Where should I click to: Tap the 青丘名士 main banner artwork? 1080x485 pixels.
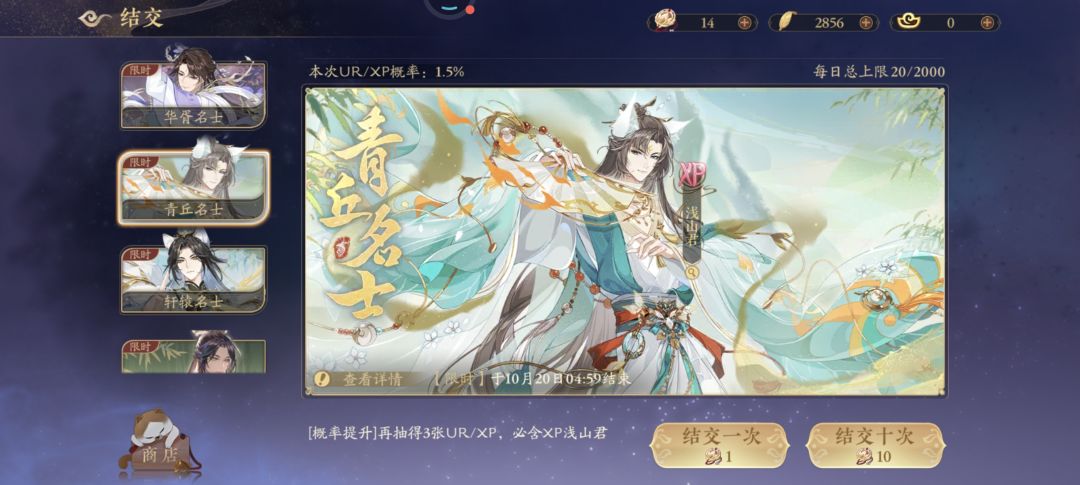(x=625, y=240)
